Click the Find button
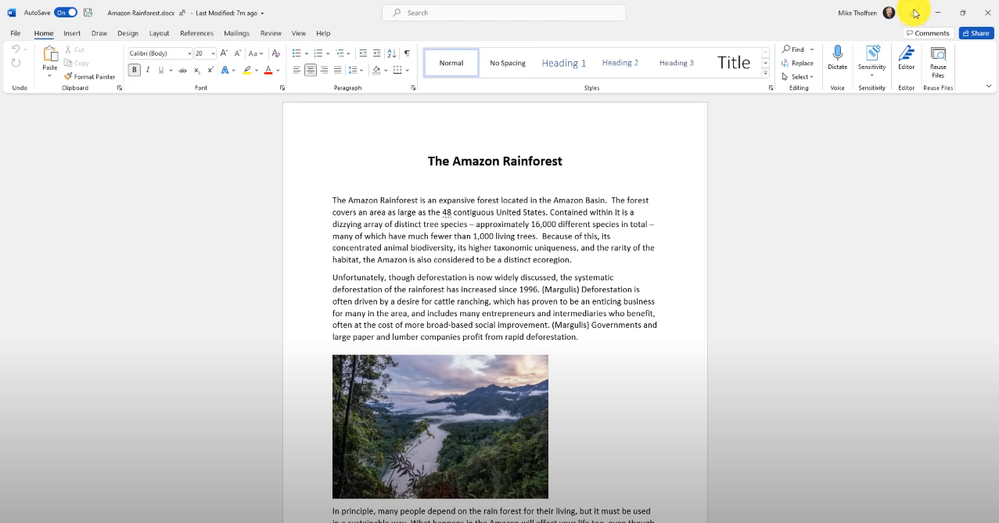This screenshot has height=523, width=999. tap(794, 49)
